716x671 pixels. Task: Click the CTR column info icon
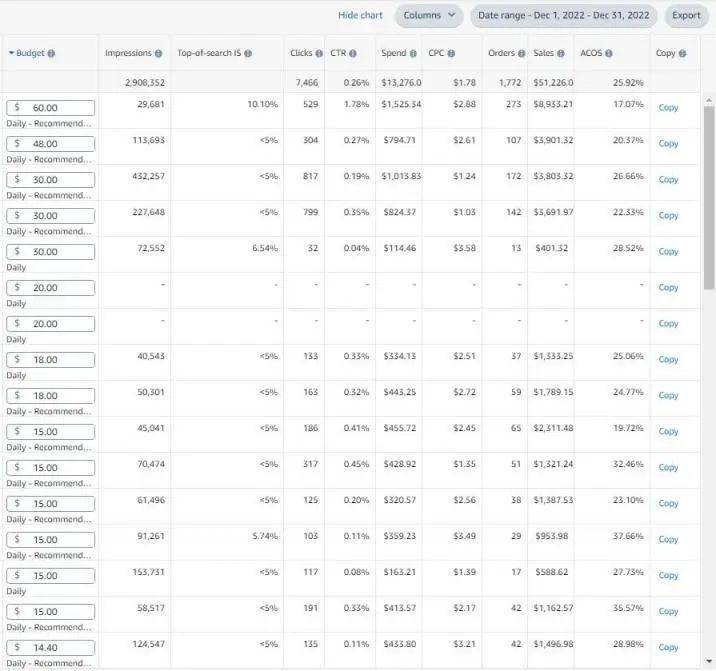(353, 53)
